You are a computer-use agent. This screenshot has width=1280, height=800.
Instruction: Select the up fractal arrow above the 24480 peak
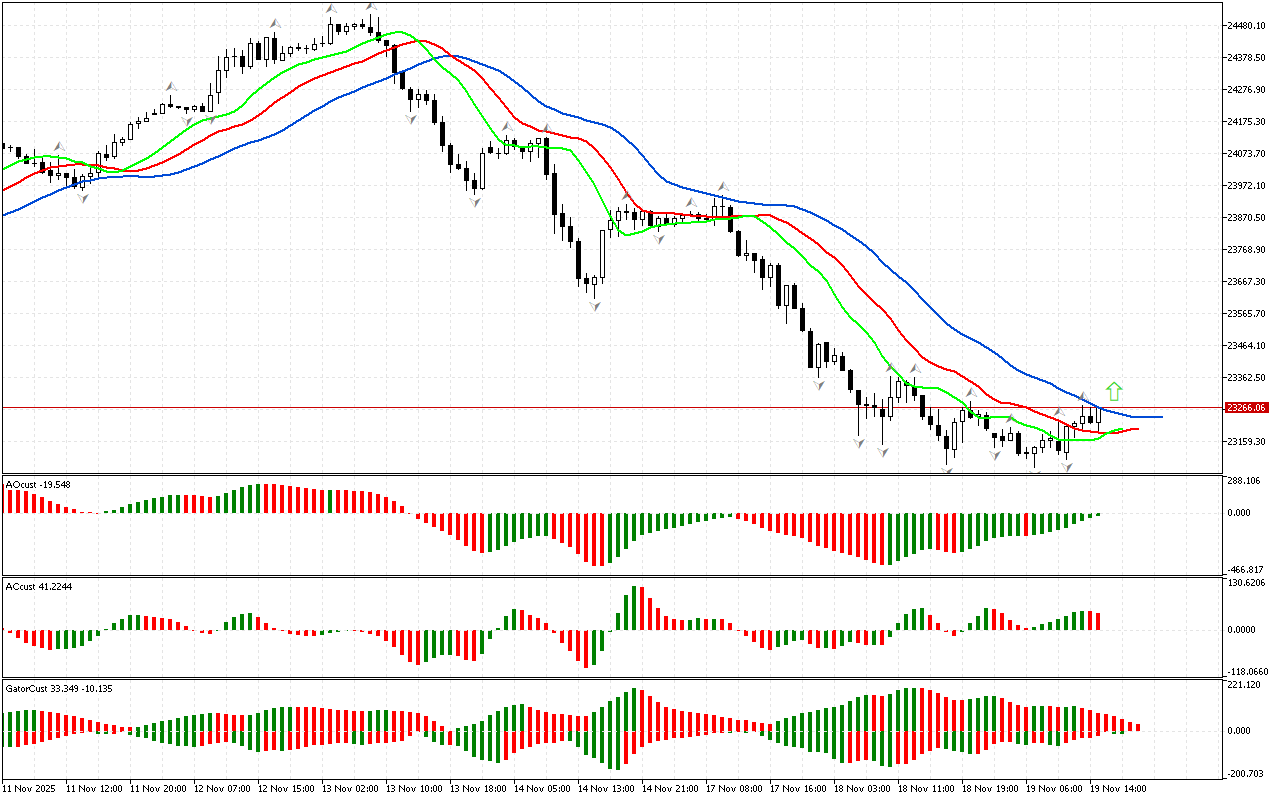pyautogui.click(x=371, y=8)
